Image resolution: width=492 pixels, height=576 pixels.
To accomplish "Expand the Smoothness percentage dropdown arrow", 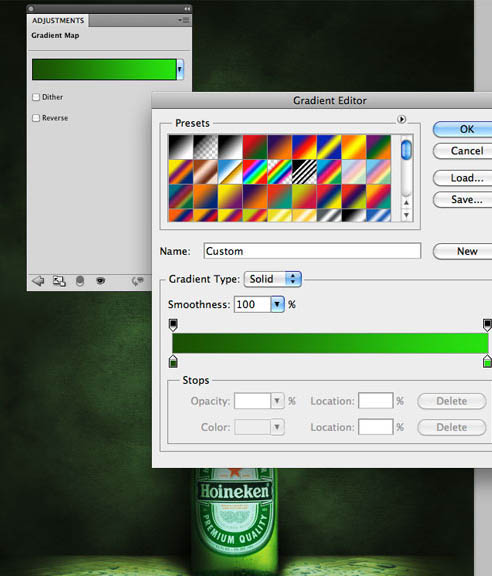I will (x=277, y=304).
